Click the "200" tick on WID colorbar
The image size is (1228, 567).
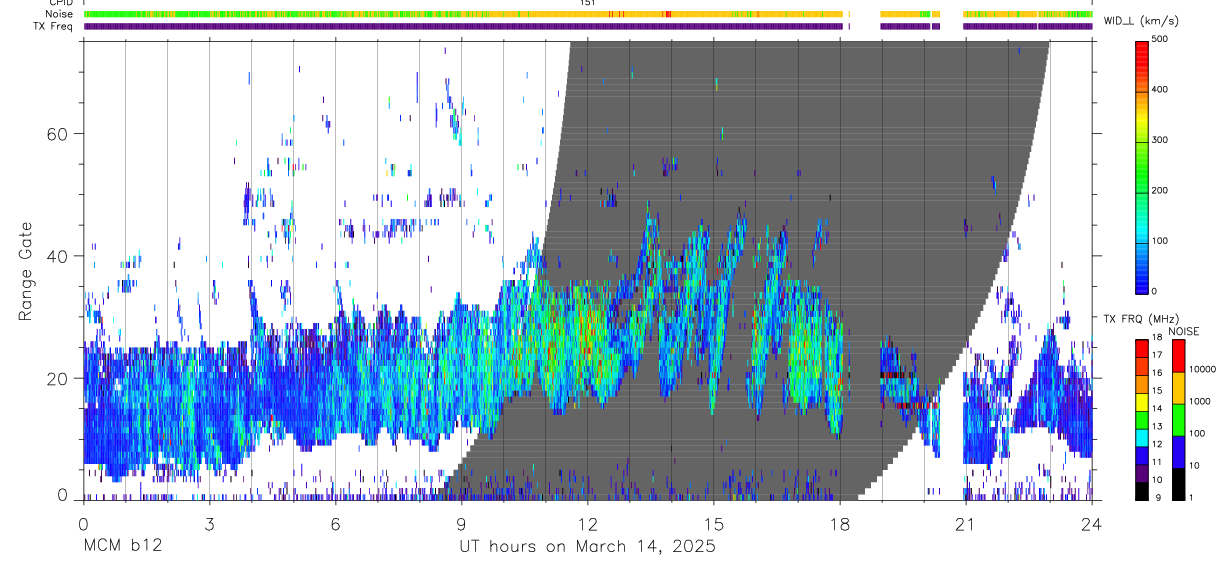coord(1160,190)
